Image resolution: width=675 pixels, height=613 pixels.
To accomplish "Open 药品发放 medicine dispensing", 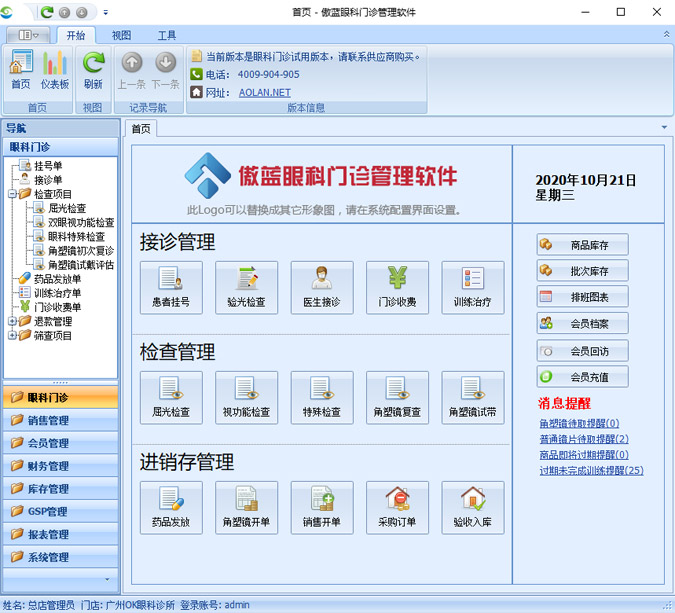I will click(x=171, y=507).
